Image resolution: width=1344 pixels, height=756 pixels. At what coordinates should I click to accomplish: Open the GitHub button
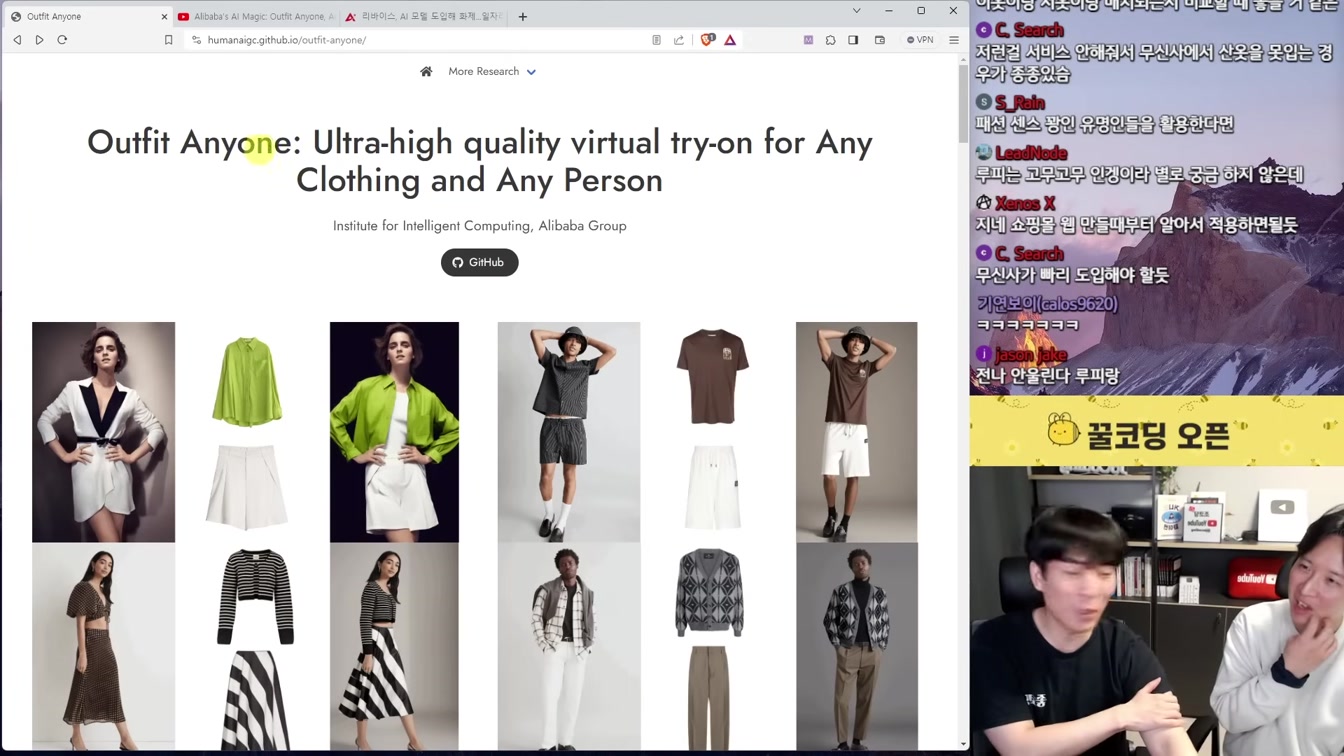pos(480,262)
